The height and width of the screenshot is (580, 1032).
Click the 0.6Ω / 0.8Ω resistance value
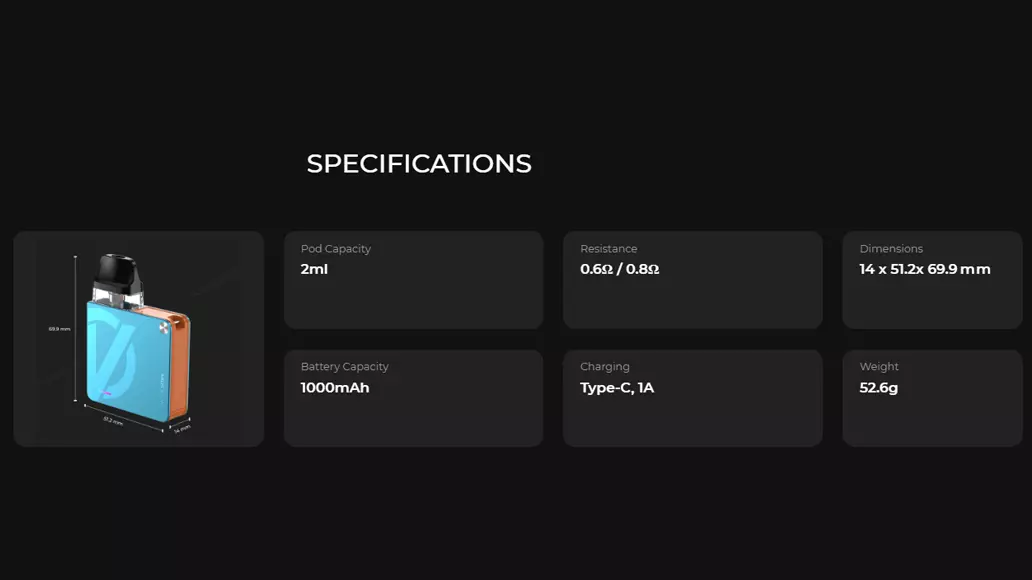pyautogui.click(x=619, y=269)
